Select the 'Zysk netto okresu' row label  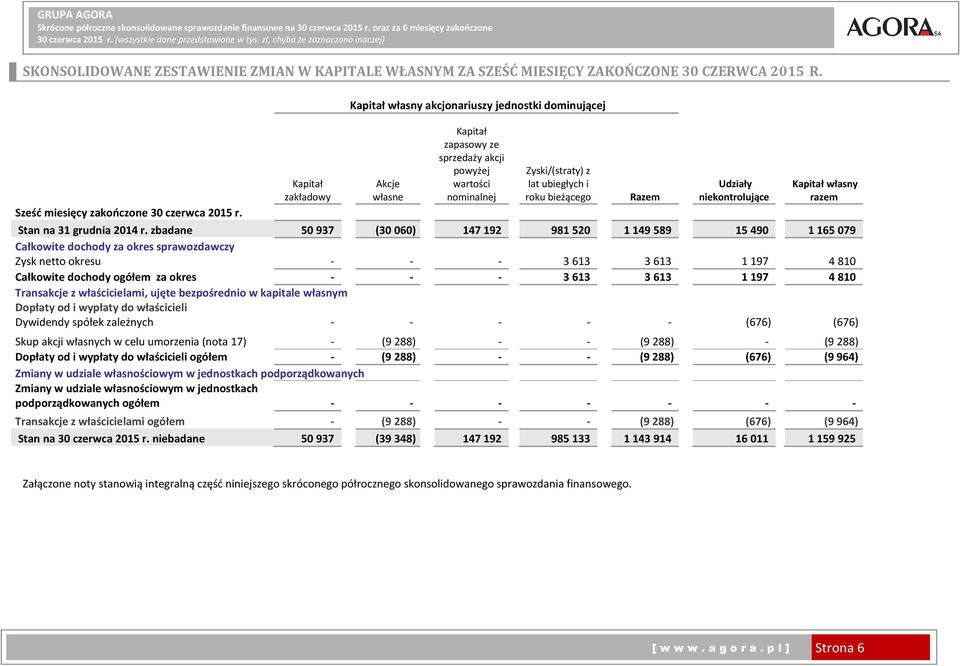pos(58,261)
